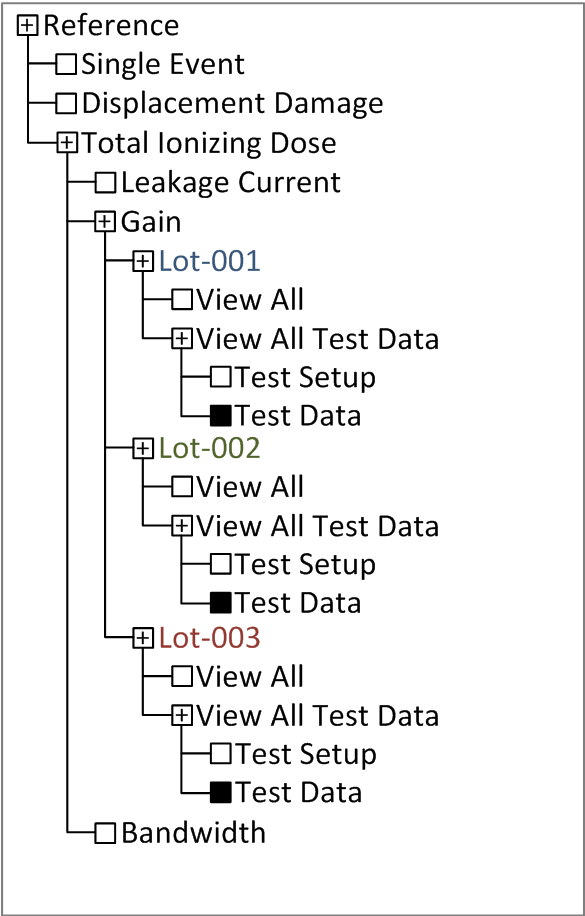The height and width of the screenshot is (916, 585).
Task: Check the Single Event box
Action: coord(67,64)
